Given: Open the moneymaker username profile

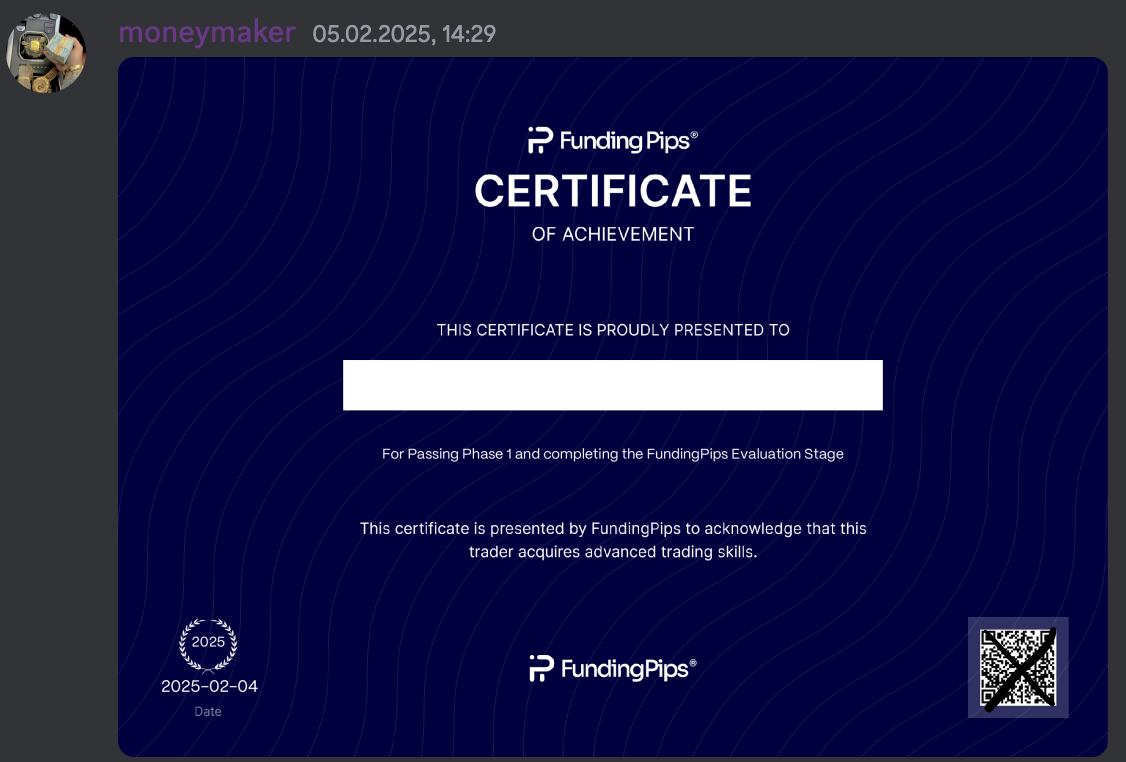Looking at the screenshot, I should [207, 32].
